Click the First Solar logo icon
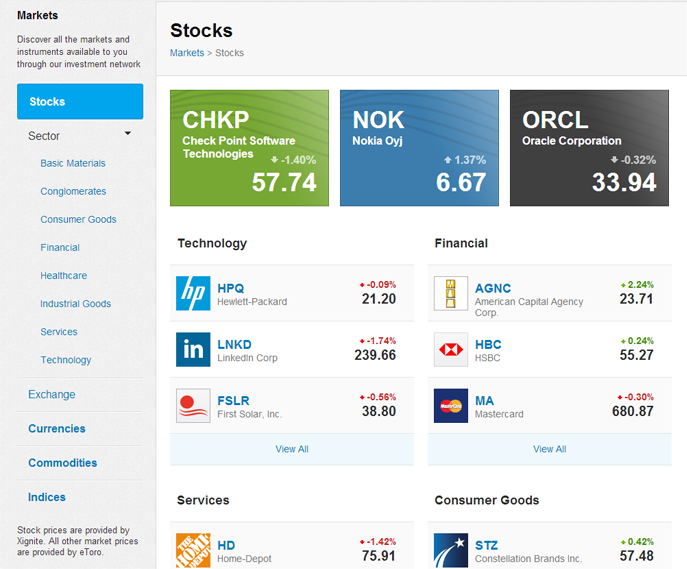 click(x=193, y=406)
